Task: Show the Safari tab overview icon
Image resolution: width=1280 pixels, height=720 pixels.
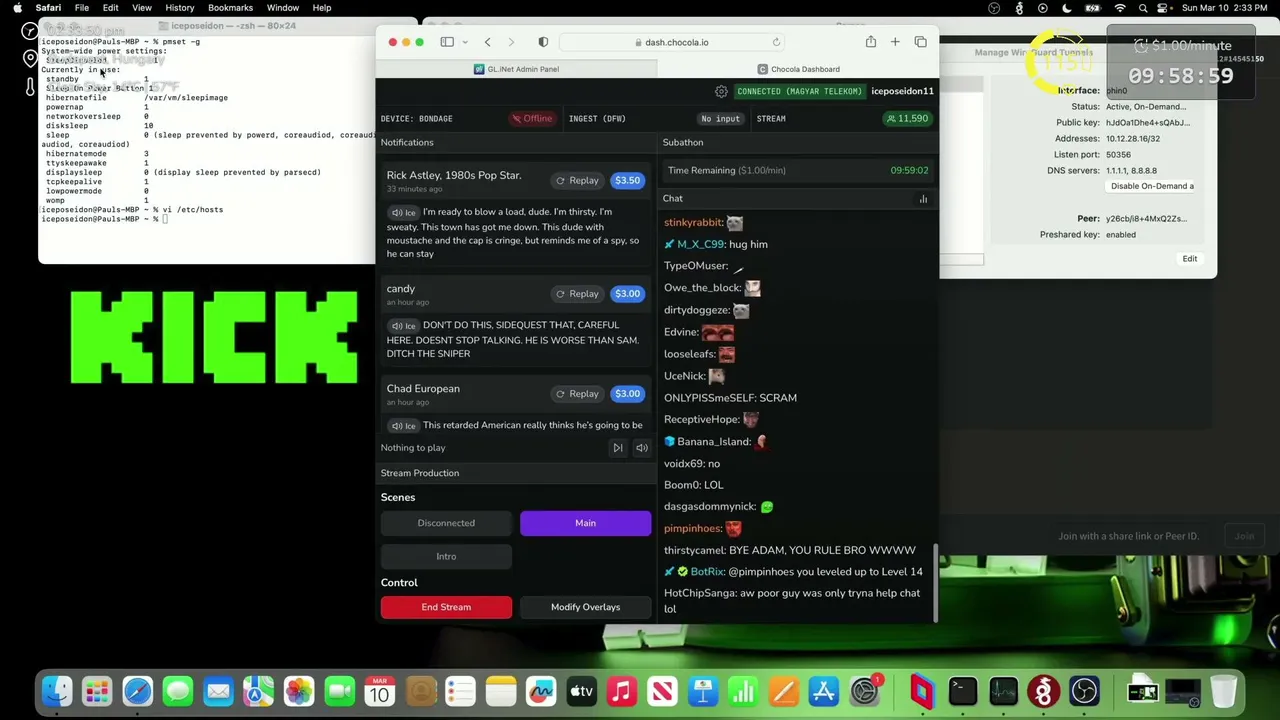Action: [920, 42]
